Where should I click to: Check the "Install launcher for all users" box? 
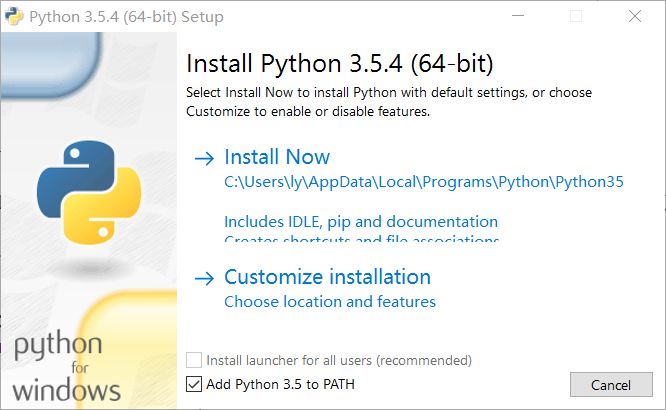pyautogui.click(x=194, y=360)
